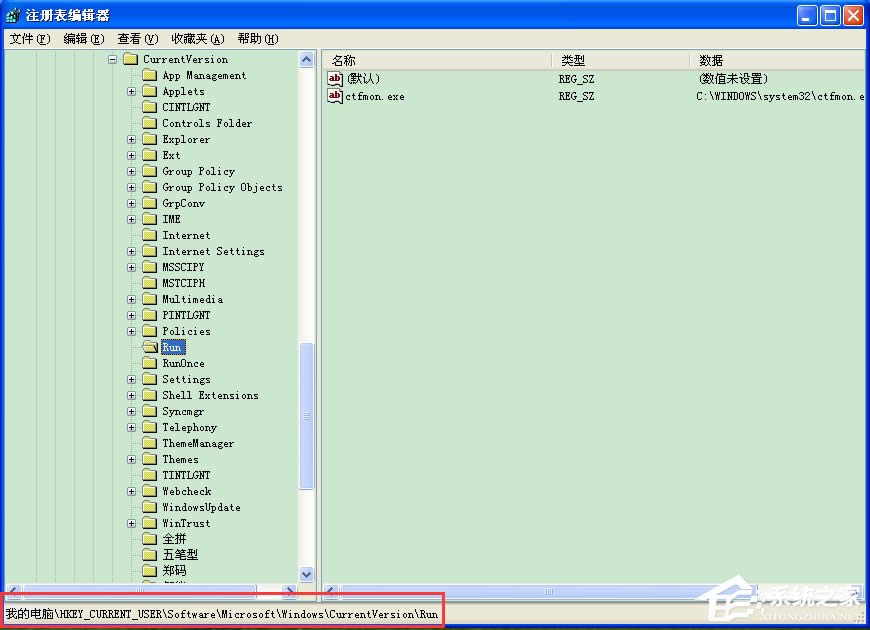Open the 查看 menu
Viewport: 870px width, 630px height.
click(132, 38)
